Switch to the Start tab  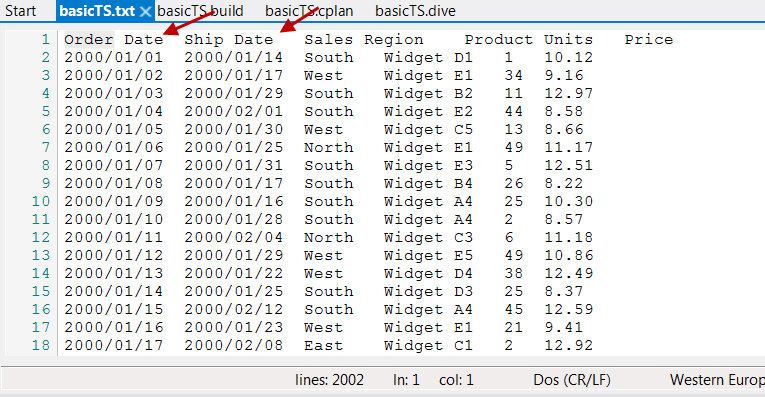[x=20, y=11]
